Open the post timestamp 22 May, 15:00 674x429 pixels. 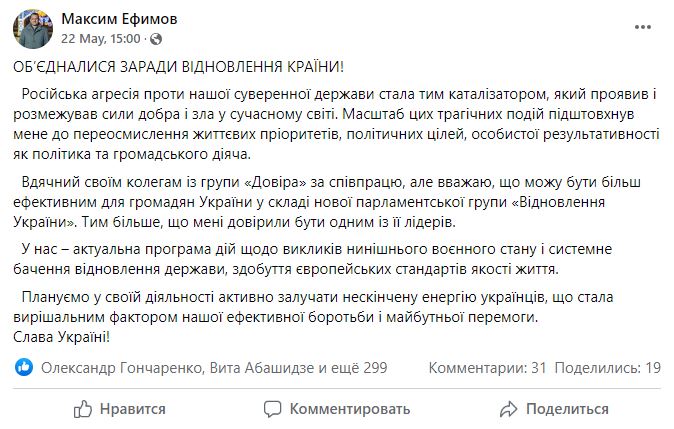[101, 39]
